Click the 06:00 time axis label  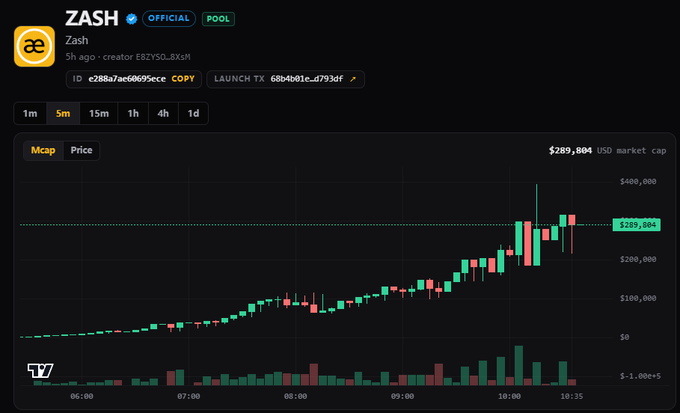[x=82, y=396]
